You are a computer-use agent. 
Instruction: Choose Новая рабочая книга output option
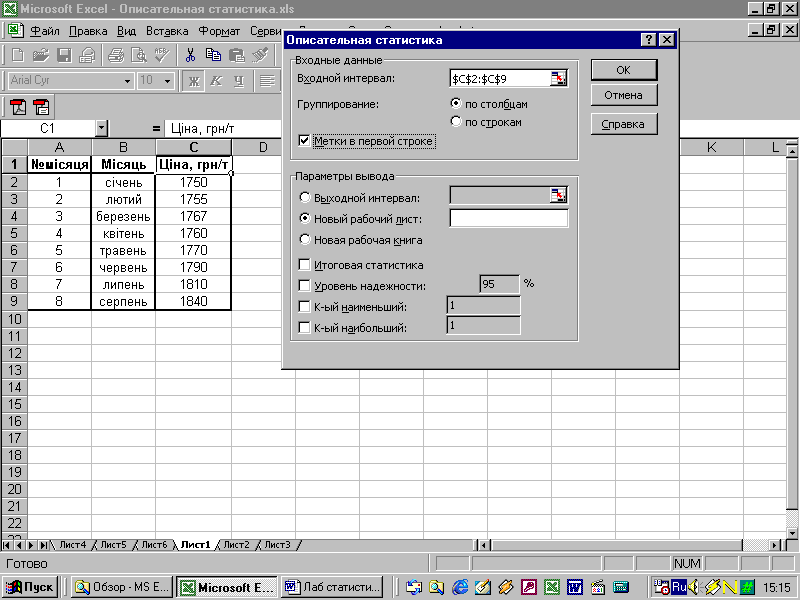[305, 240]
